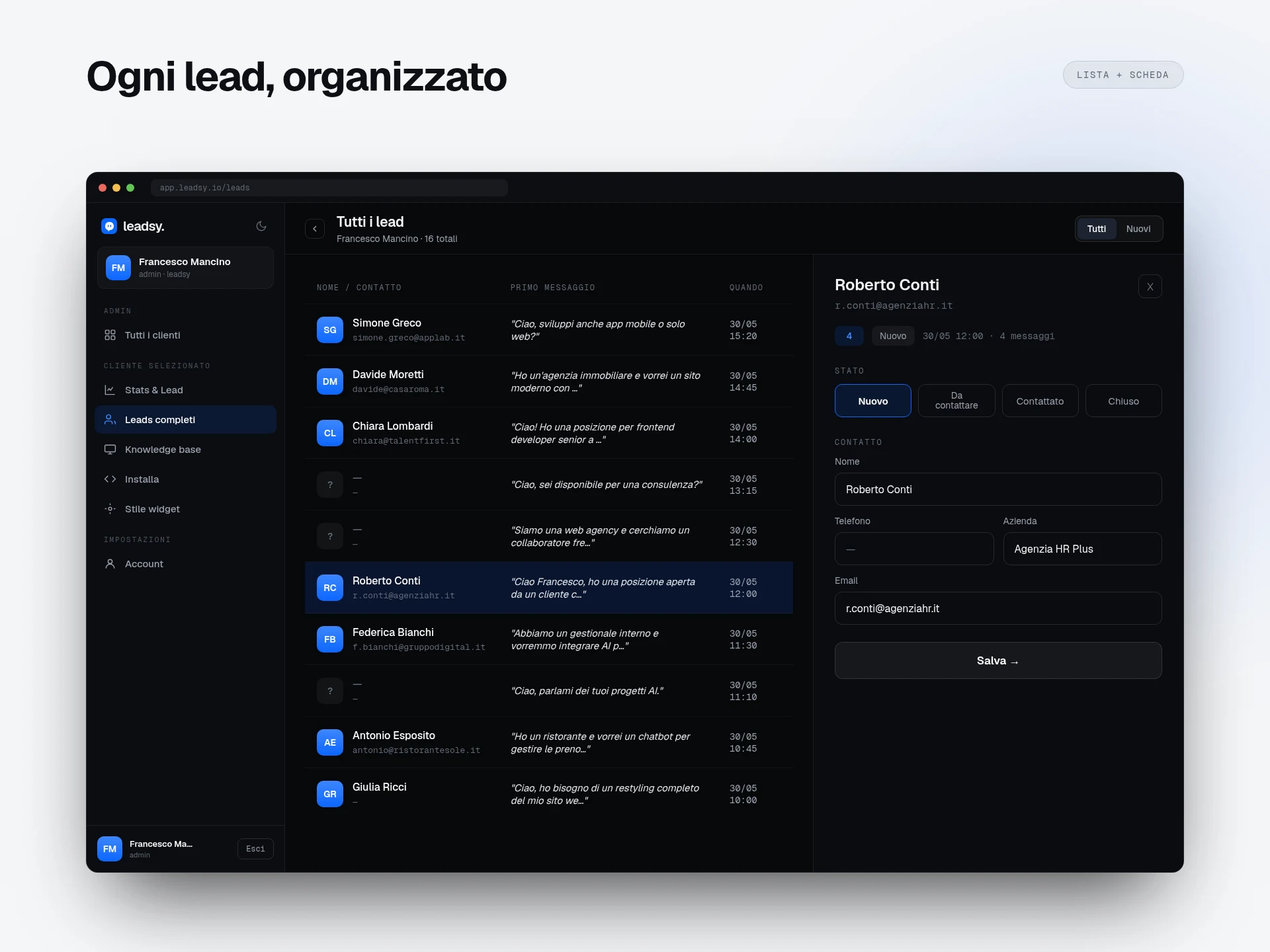Open Tutti i clienti in sidebar

tap(185, 335)
